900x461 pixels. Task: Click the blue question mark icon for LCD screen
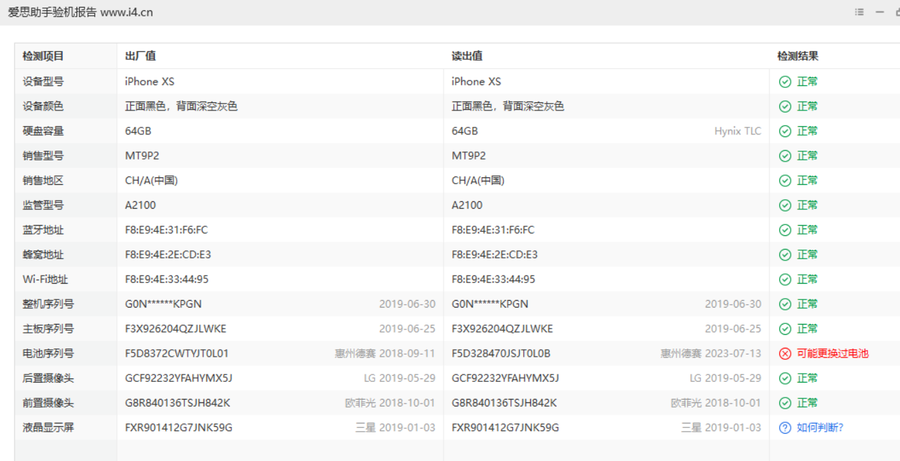[x=785, y=427]
